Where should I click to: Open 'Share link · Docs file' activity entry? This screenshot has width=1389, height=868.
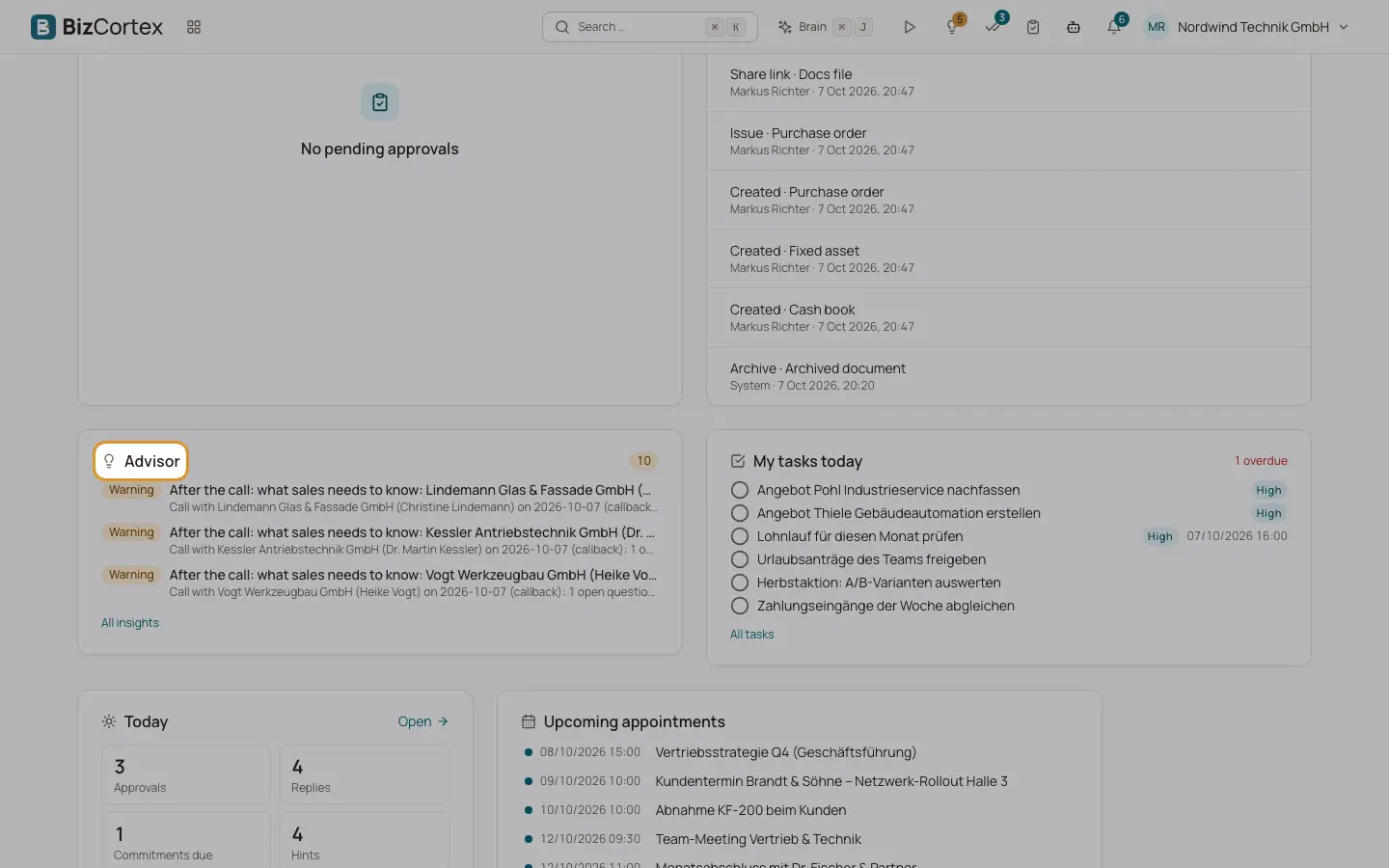(x=1009, y=82)
